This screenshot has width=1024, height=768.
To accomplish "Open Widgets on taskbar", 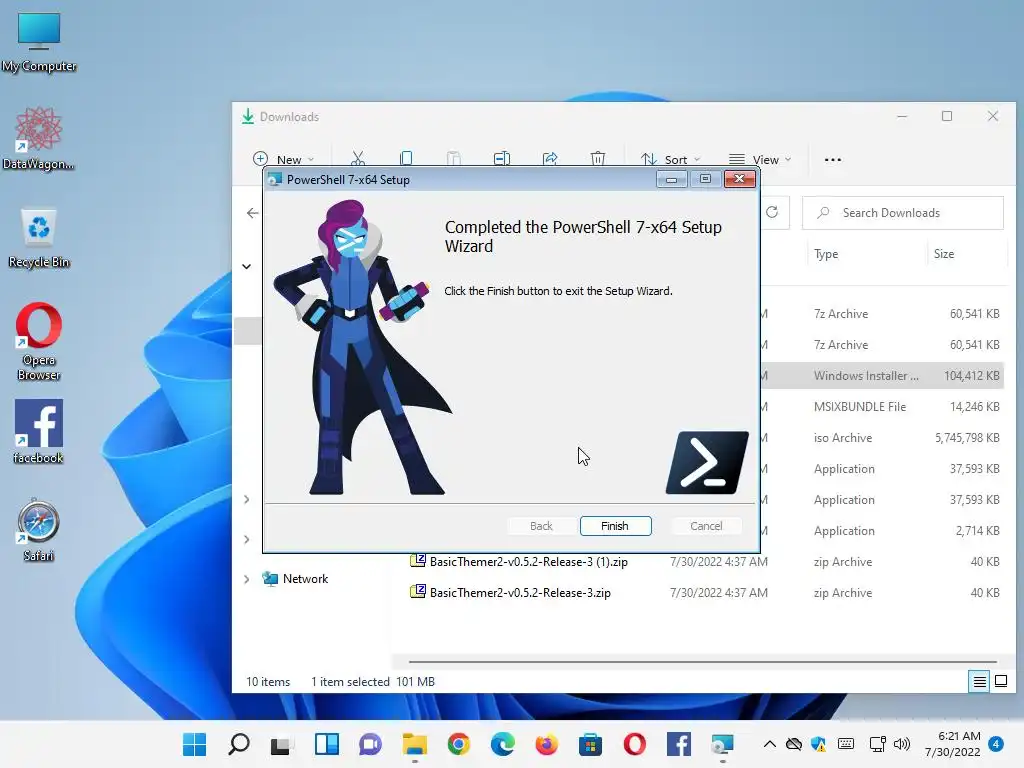I will tap(327, 744).
